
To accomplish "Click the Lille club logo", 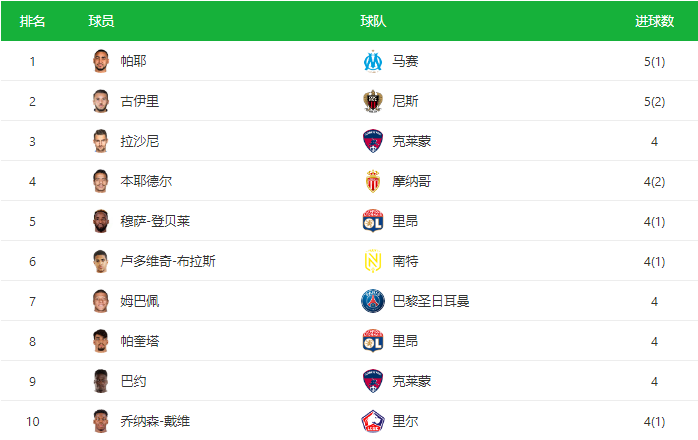I will pos(373,421).
